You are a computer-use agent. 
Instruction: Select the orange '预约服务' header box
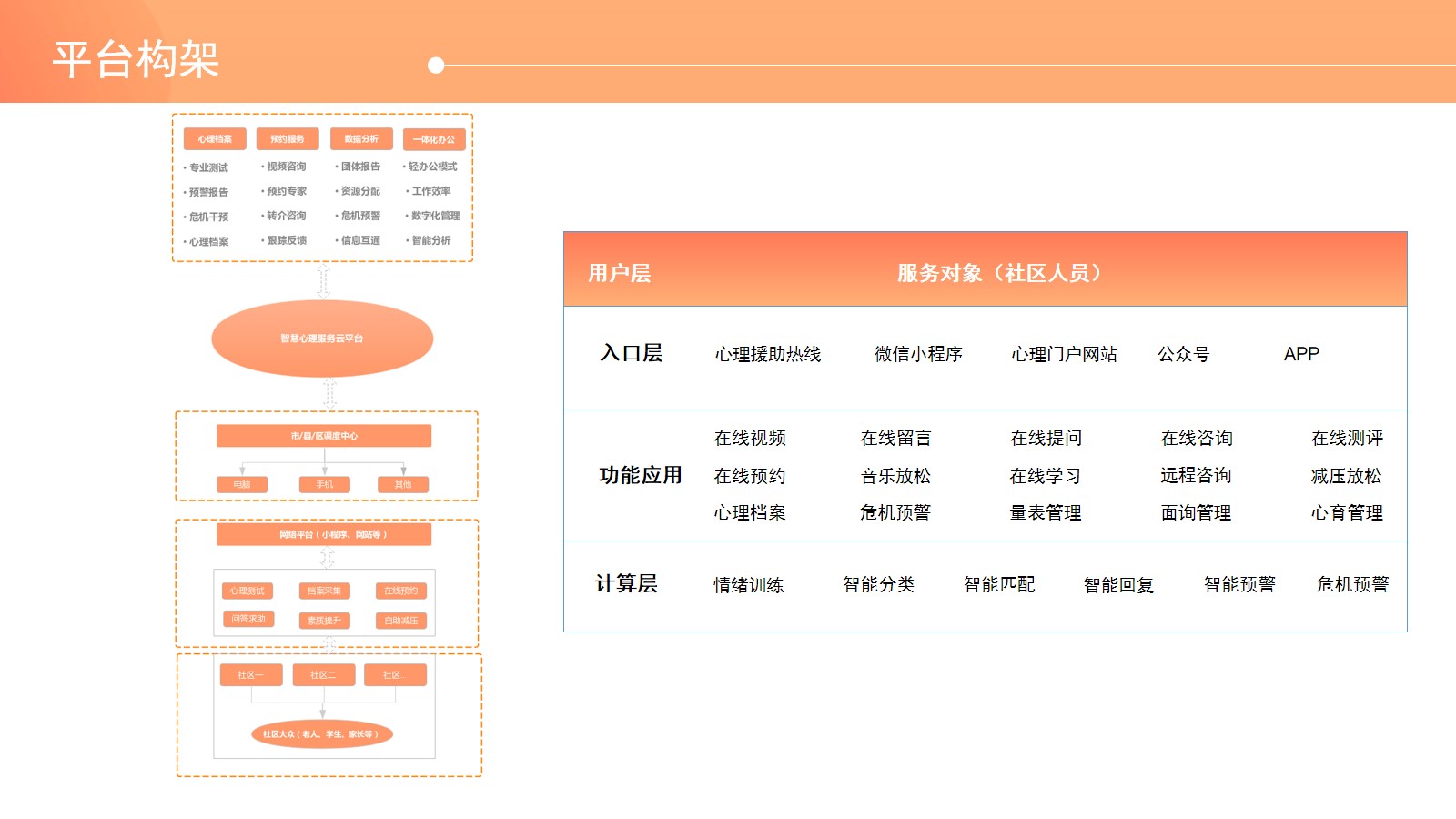(288, 139)
